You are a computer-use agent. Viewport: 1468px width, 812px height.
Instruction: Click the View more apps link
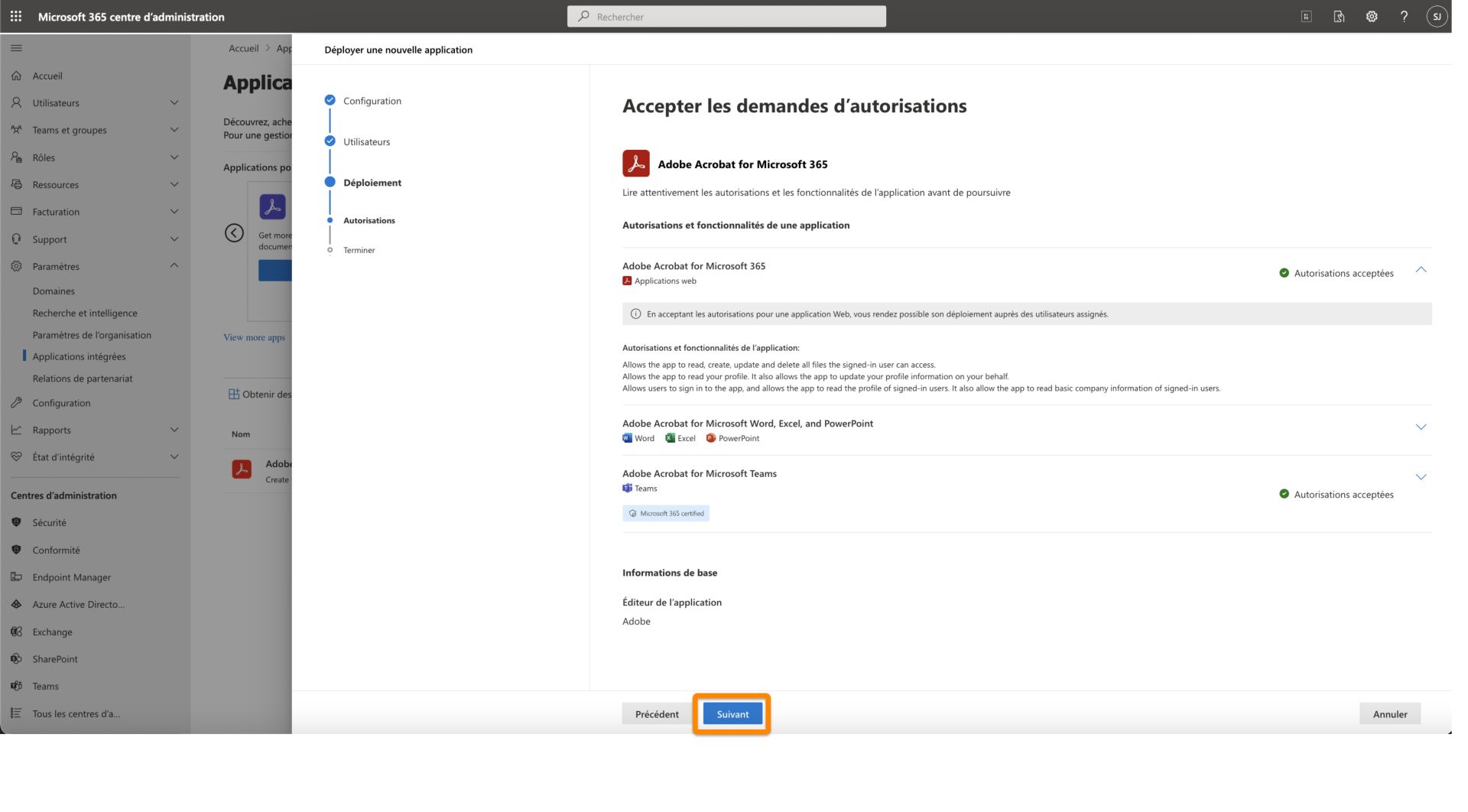pyautogui.click(x=254, y=337)
